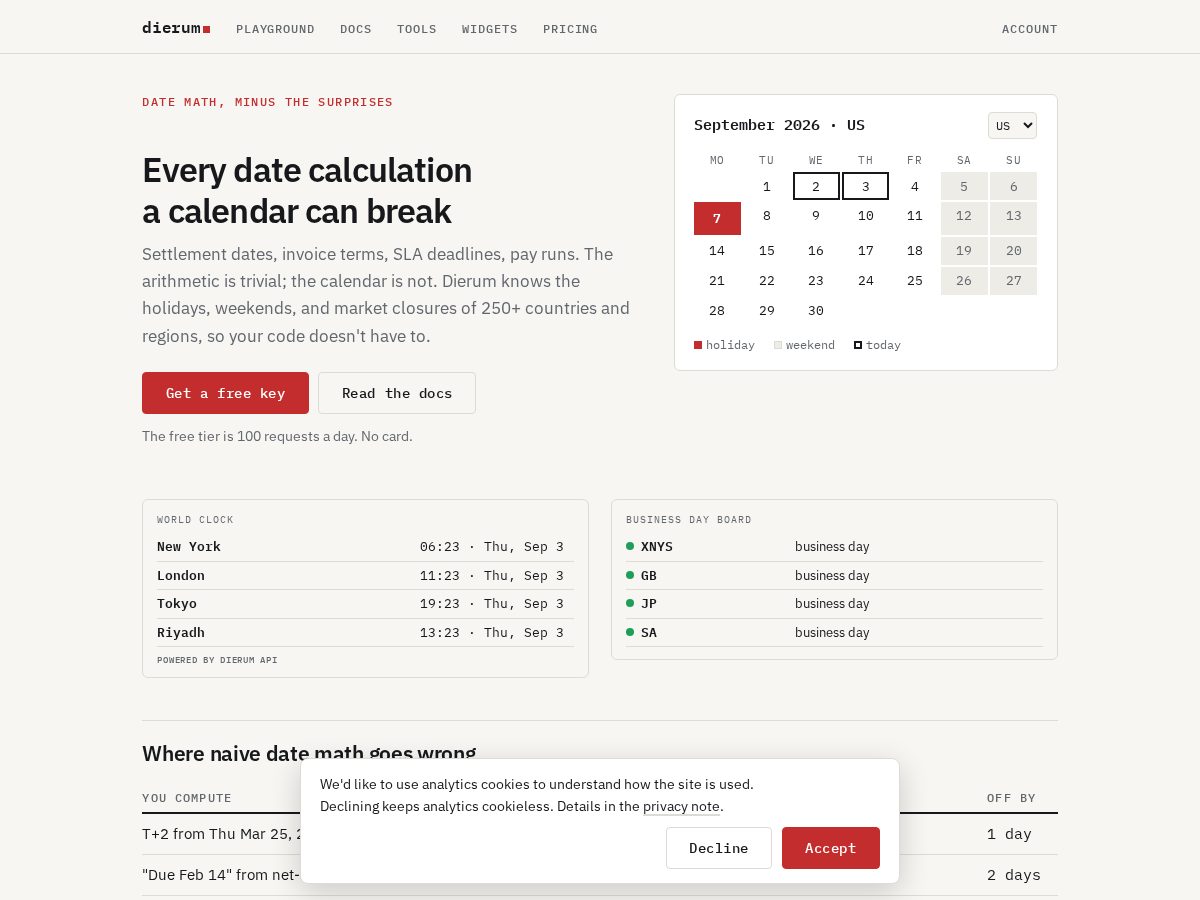The image size is (1200, 900).
Task: Select September 3 in the calendar
Action: [865, 186]
